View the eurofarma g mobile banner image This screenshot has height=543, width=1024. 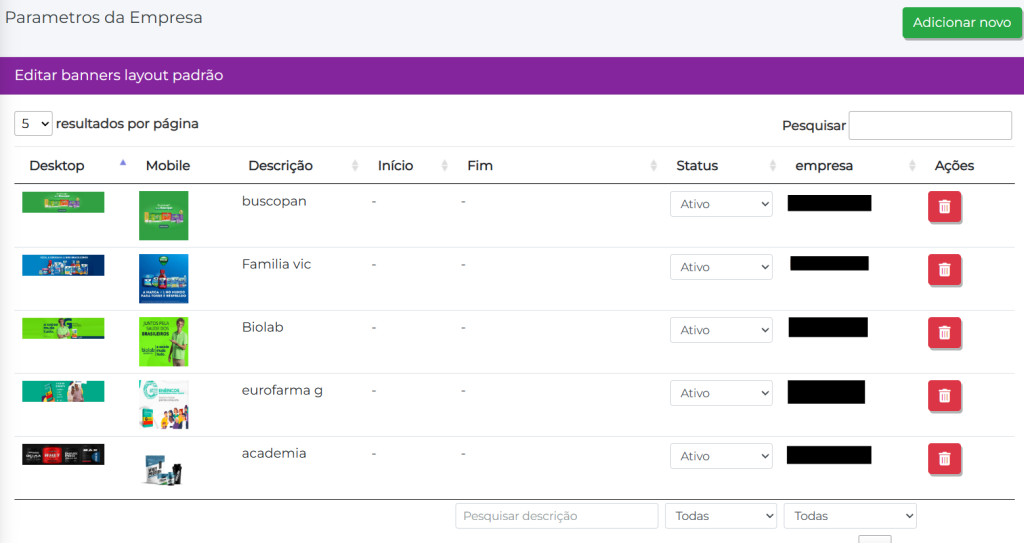click(x=163, y=404)
